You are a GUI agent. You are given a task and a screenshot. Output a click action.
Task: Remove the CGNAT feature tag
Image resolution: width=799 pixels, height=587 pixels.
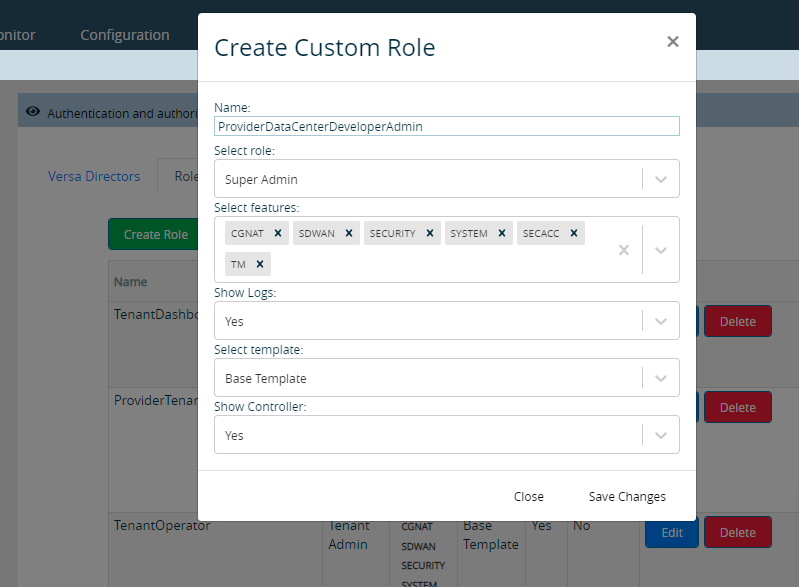tap(278, 233)
